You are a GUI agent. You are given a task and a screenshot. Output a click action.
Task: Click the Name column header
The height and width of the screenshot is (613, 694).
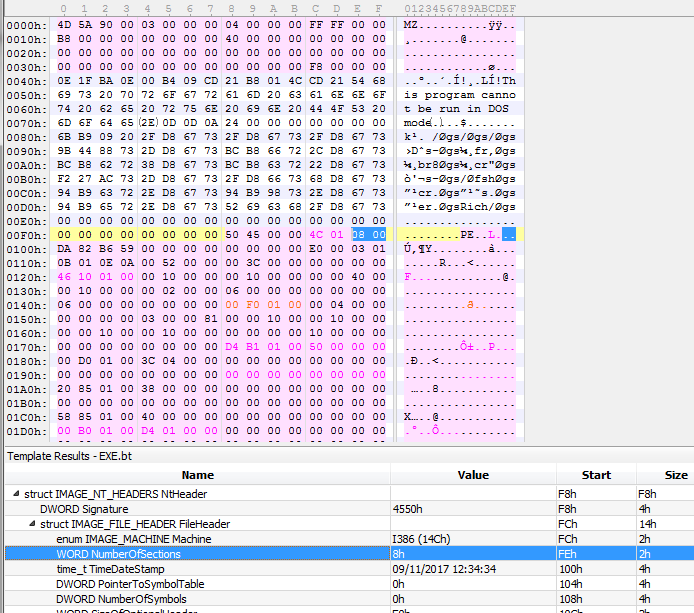tap(197, 475)
